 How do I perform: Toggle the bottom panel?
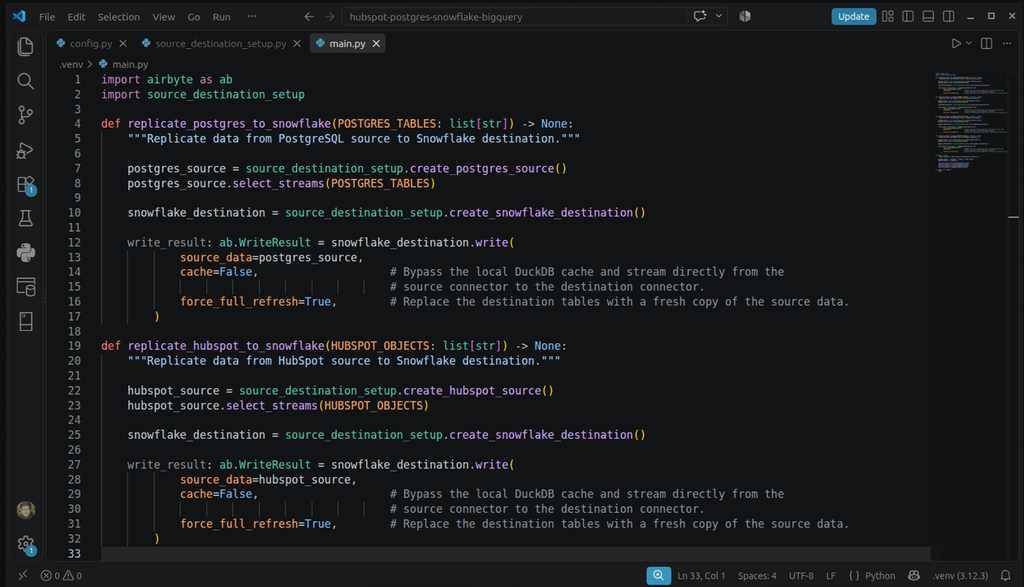pyautogui.click(x=928, y=16)
